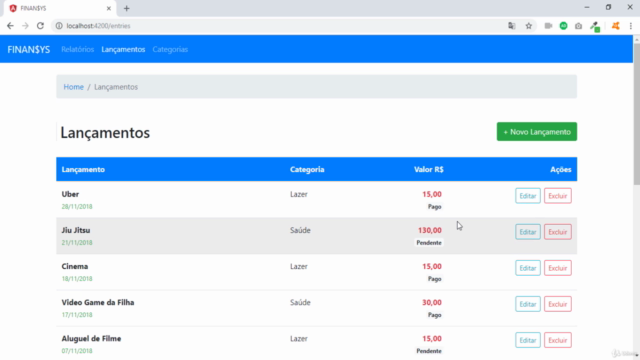The width and height of the screenshot is (640, 360).
Task: Delete the Cinema entry
Action: (558, 268)
